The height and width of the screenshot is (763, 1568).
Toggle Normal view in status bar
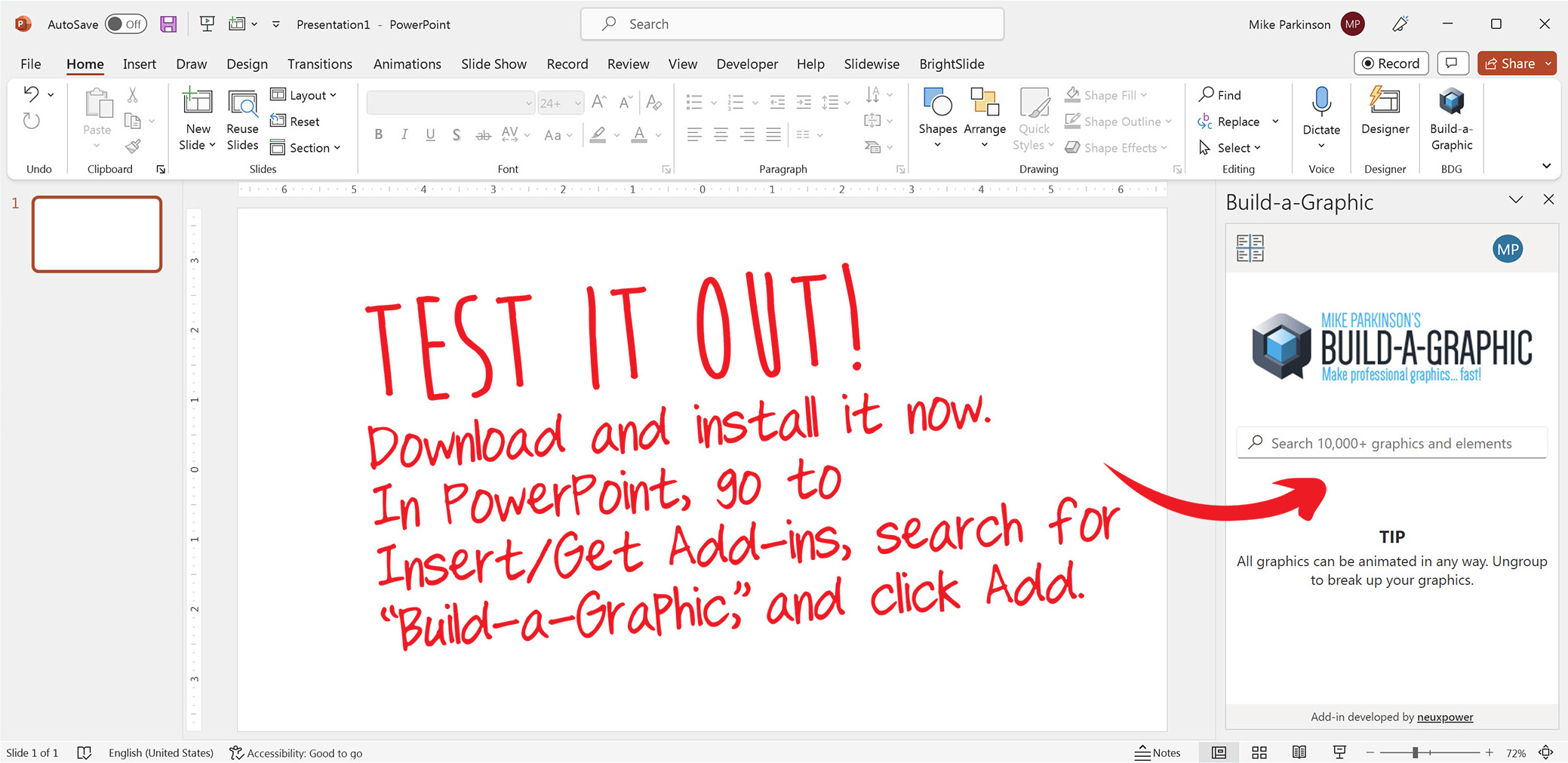1219,752
